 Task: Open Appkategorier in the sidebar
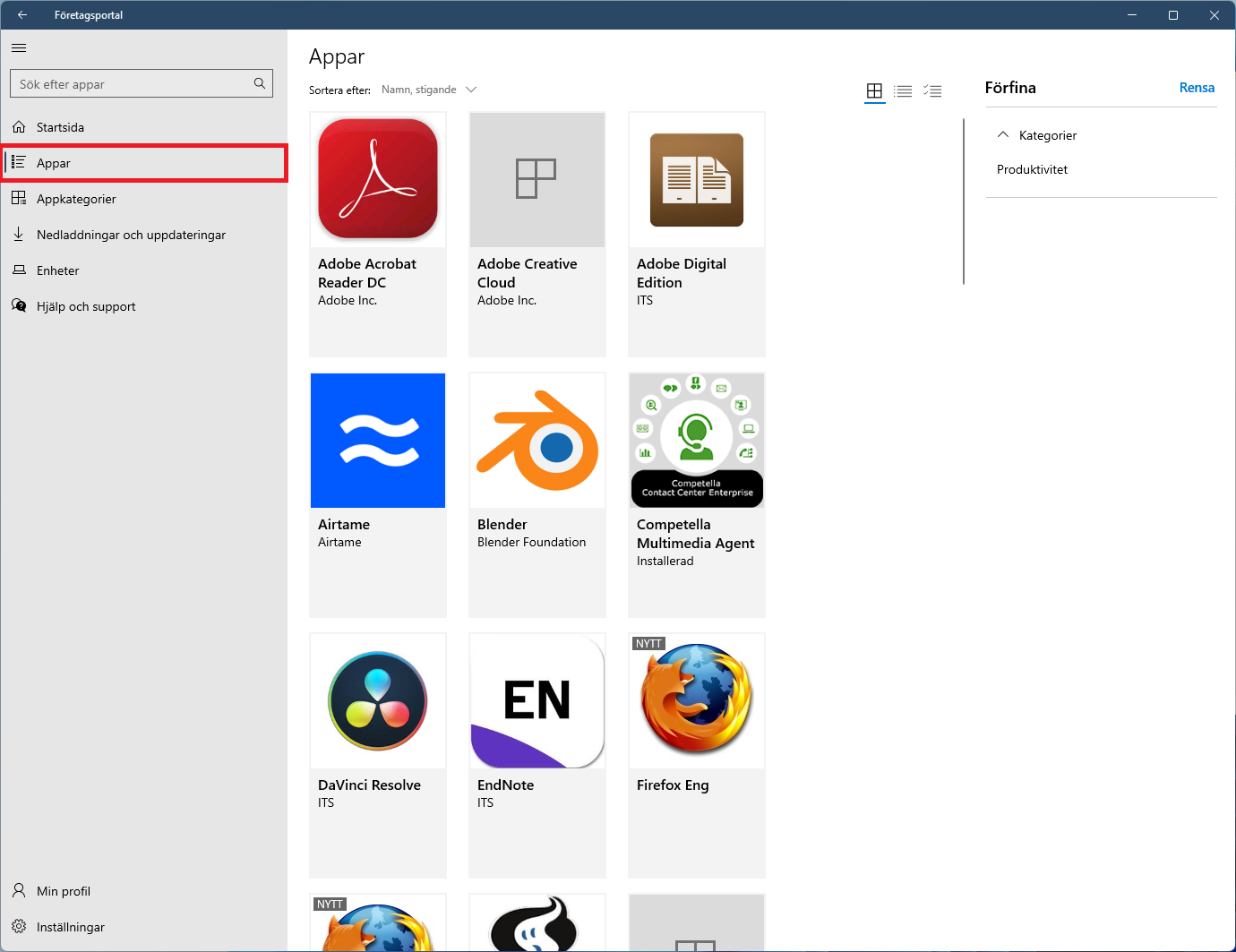(143, 199)
